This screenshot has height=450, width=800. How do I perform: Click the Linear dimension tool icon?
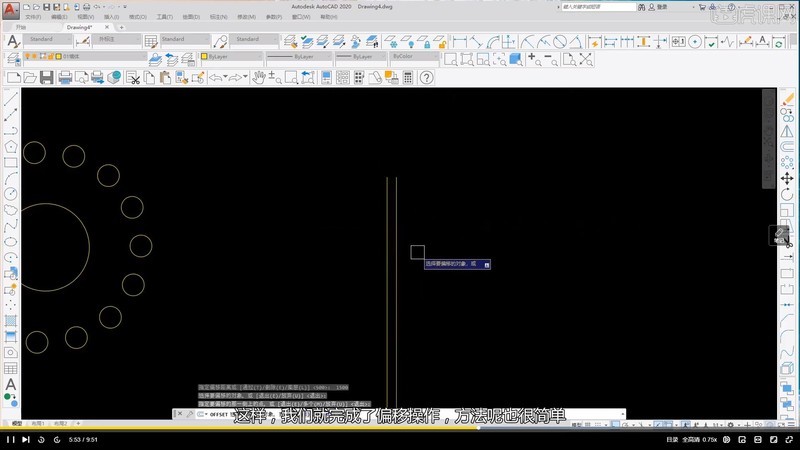pos(460,41)
